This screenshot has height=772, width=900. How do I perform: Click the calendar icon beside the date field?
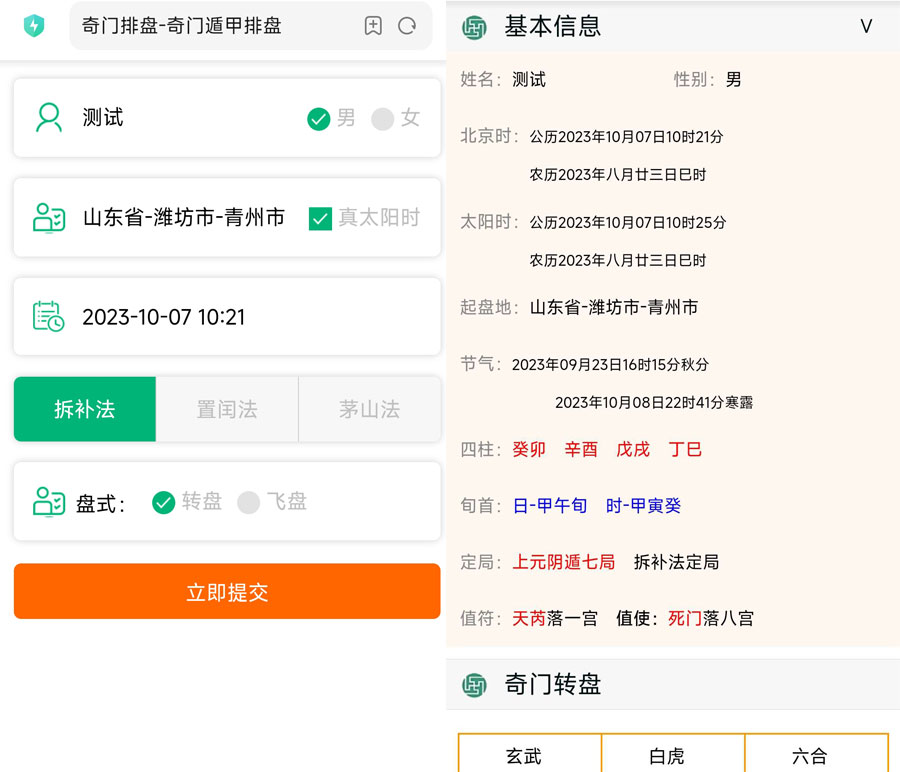pos(47,315)
